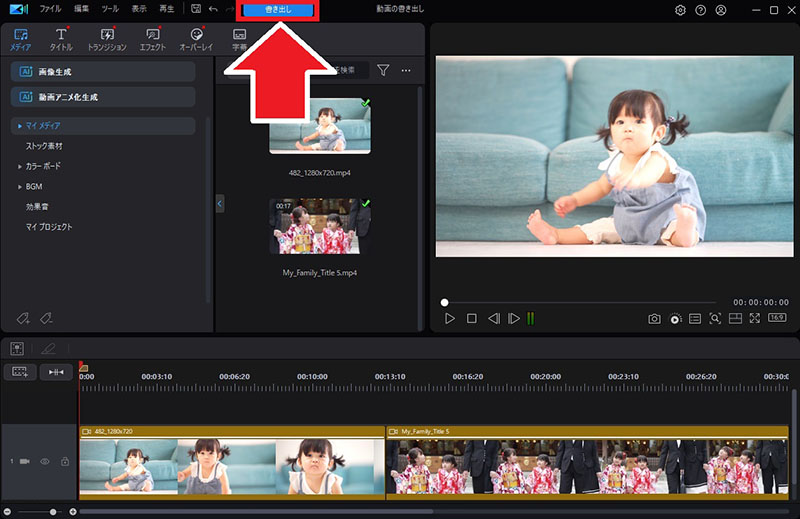Take a snapshot with the camera icon
Viewport: 800px width, 519px height.
(x=654, y=319)
